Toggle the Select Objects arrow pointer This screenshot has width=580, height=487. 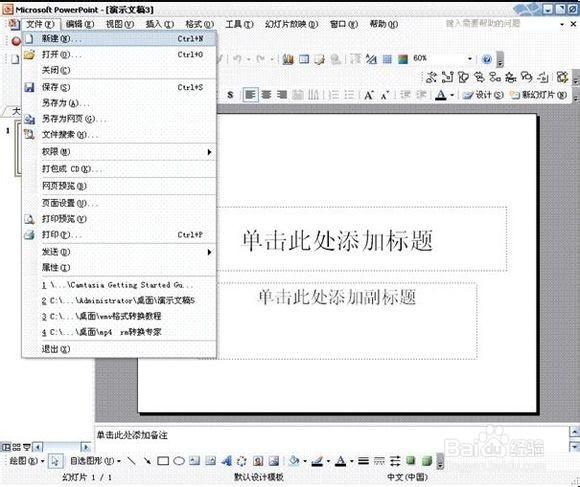coord(55,461)
